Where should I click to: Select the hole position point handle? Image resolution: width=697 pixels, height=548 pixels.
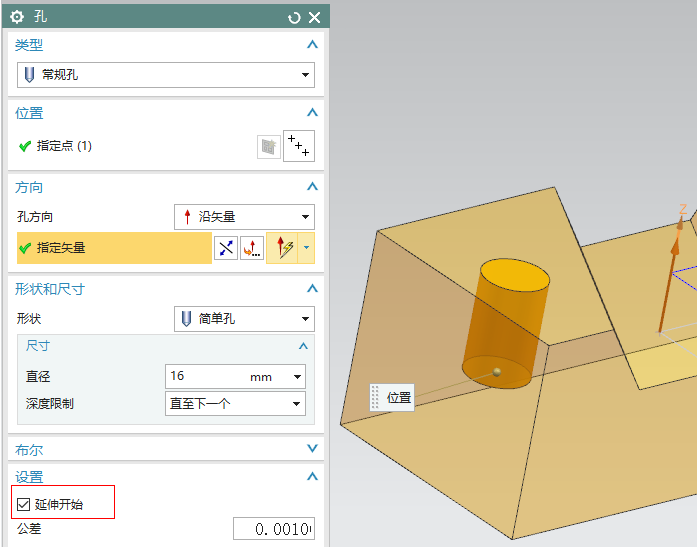pyautogui.click(x=497, y=372)
